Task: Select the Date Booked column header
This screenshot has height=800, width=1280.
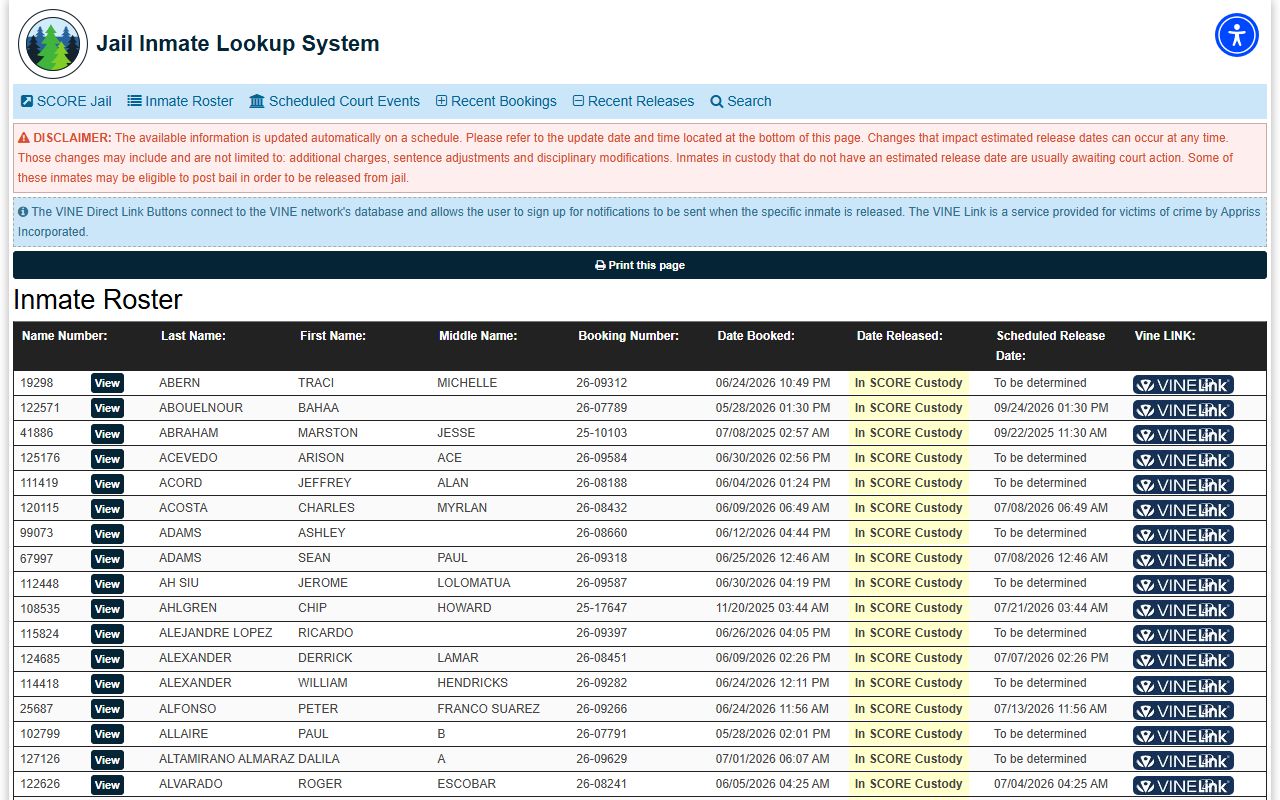Action: click(x=756, y=336)
